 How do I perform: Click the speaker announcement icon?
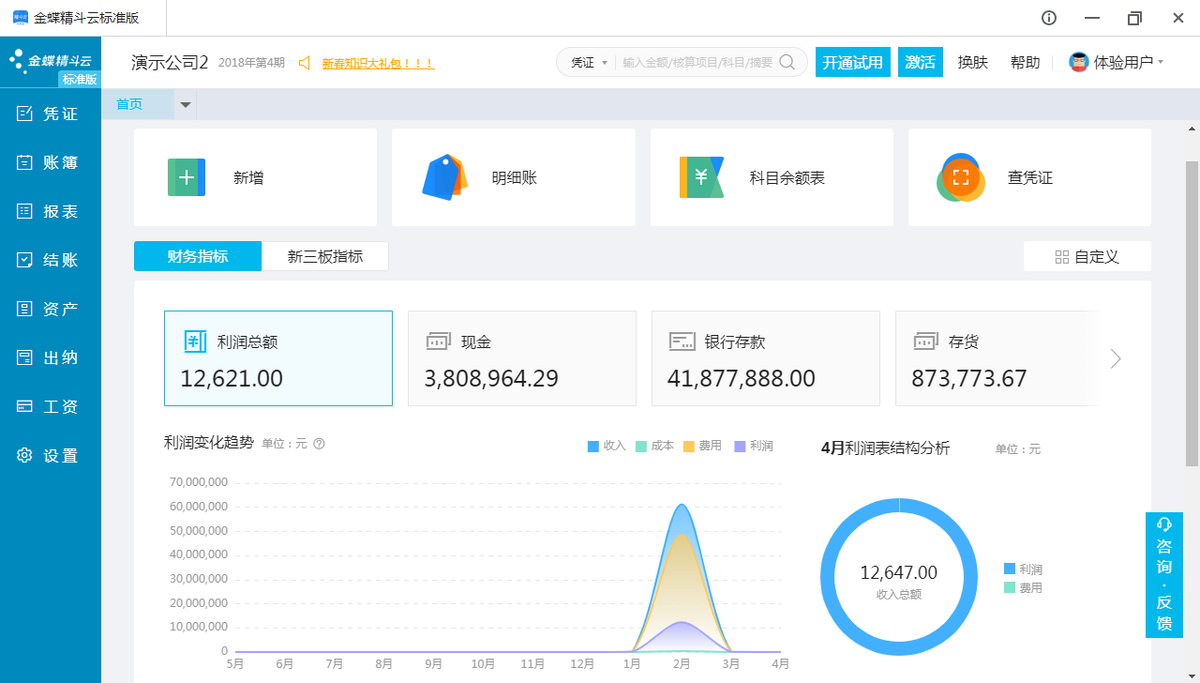(305, 62)
